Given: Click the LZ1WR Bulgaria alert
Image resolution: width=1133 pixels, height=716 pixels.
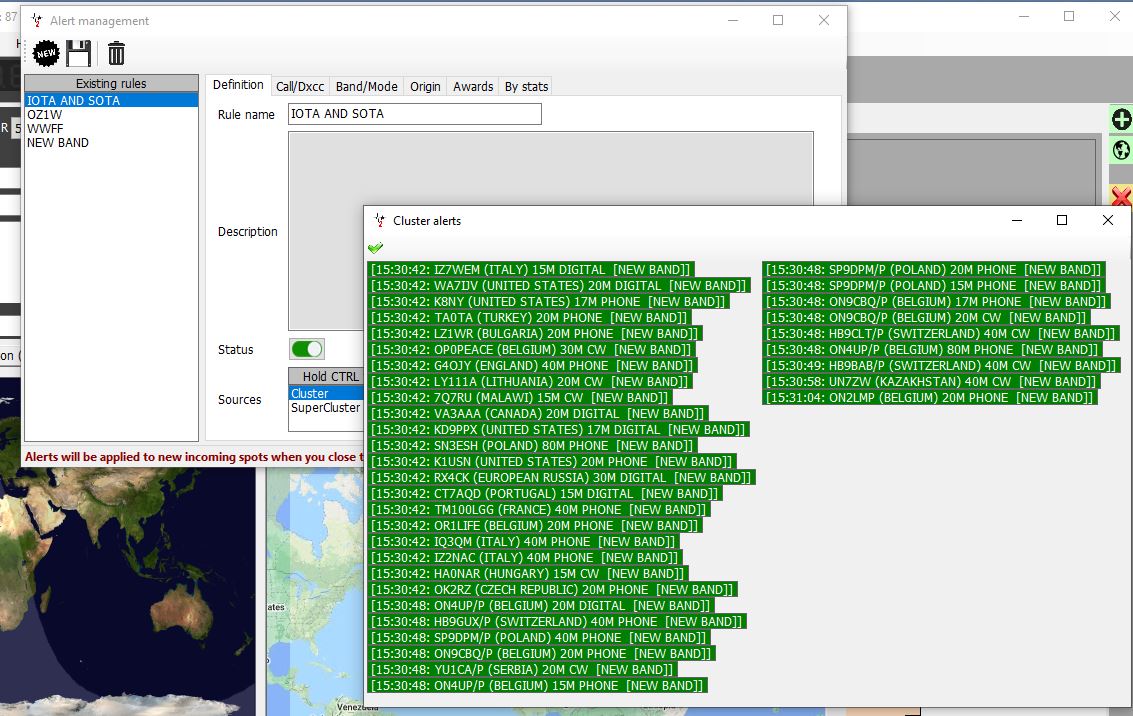Looking at the screenshot, I should (535, 333).
